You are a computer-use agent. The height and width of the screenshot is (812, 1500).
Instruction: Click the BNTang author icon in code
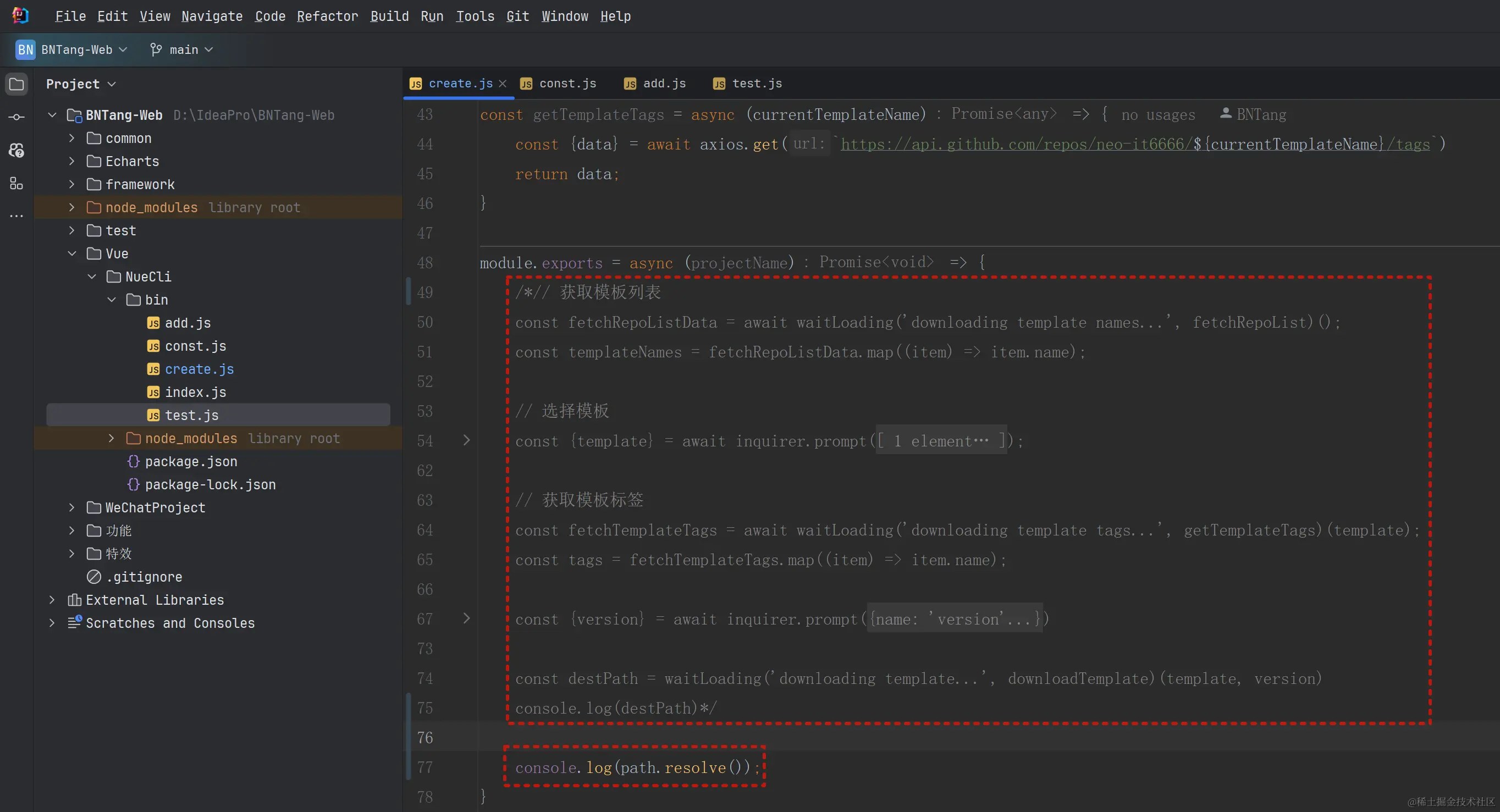point(1225,113)
